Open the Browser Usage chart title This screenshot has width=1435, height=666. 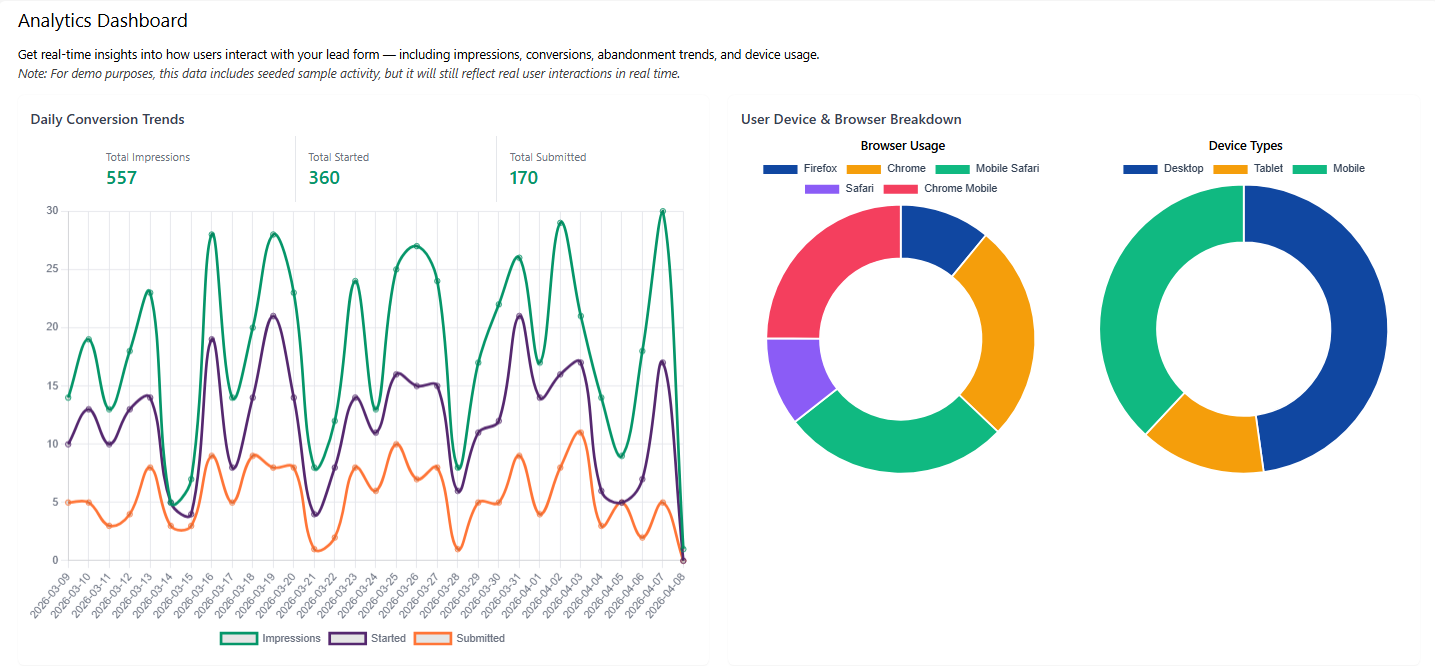coord(902,145)
